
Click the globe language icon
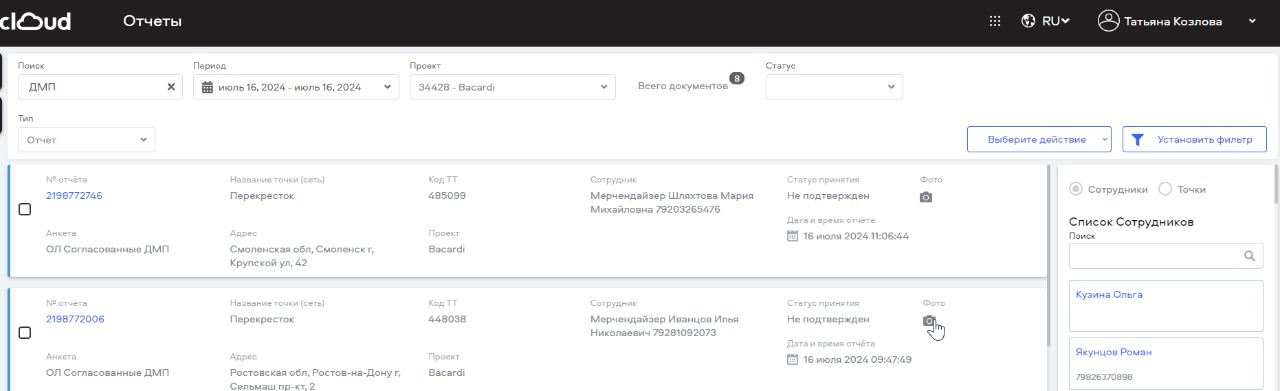coord(1028,21)
